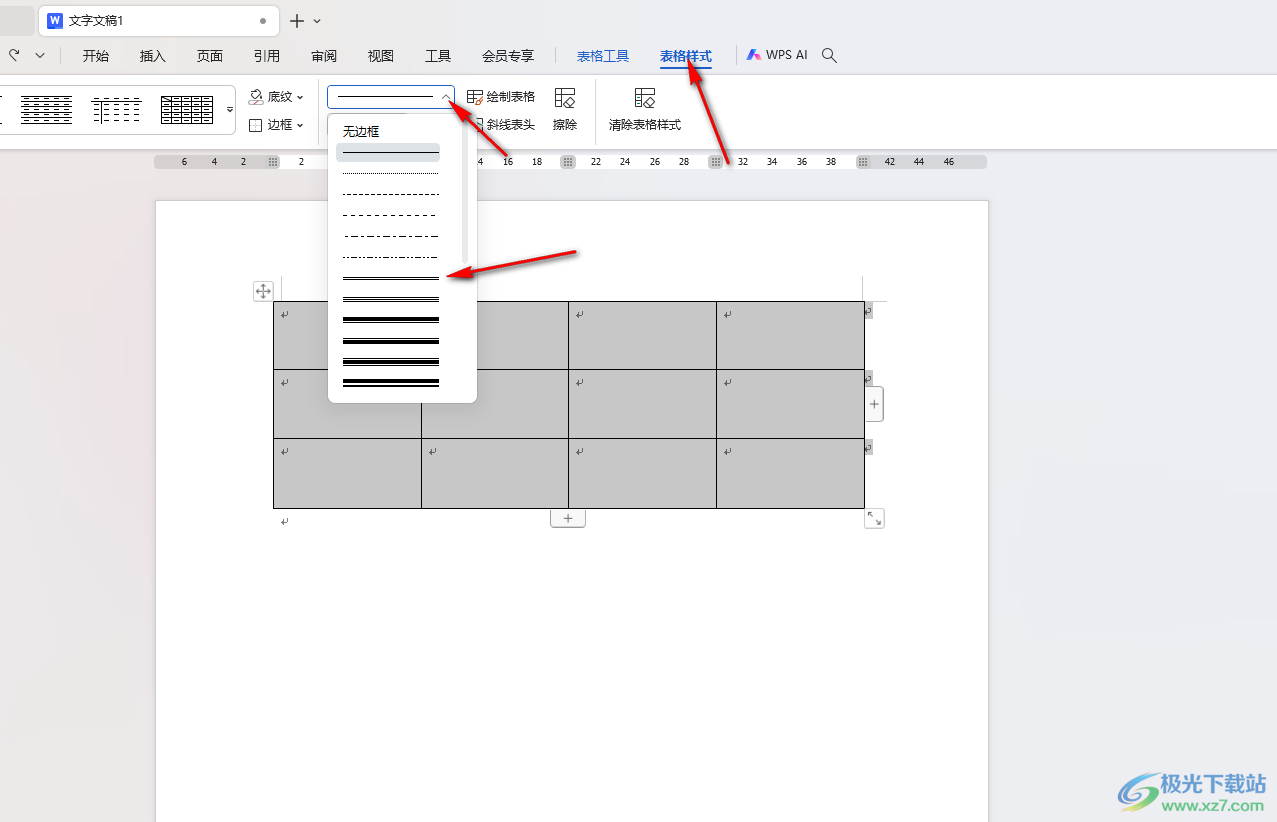Launch WPS AI from the ribbon
The width and height of the screenshot is (1277, 822).
click(x=777, y=55)
